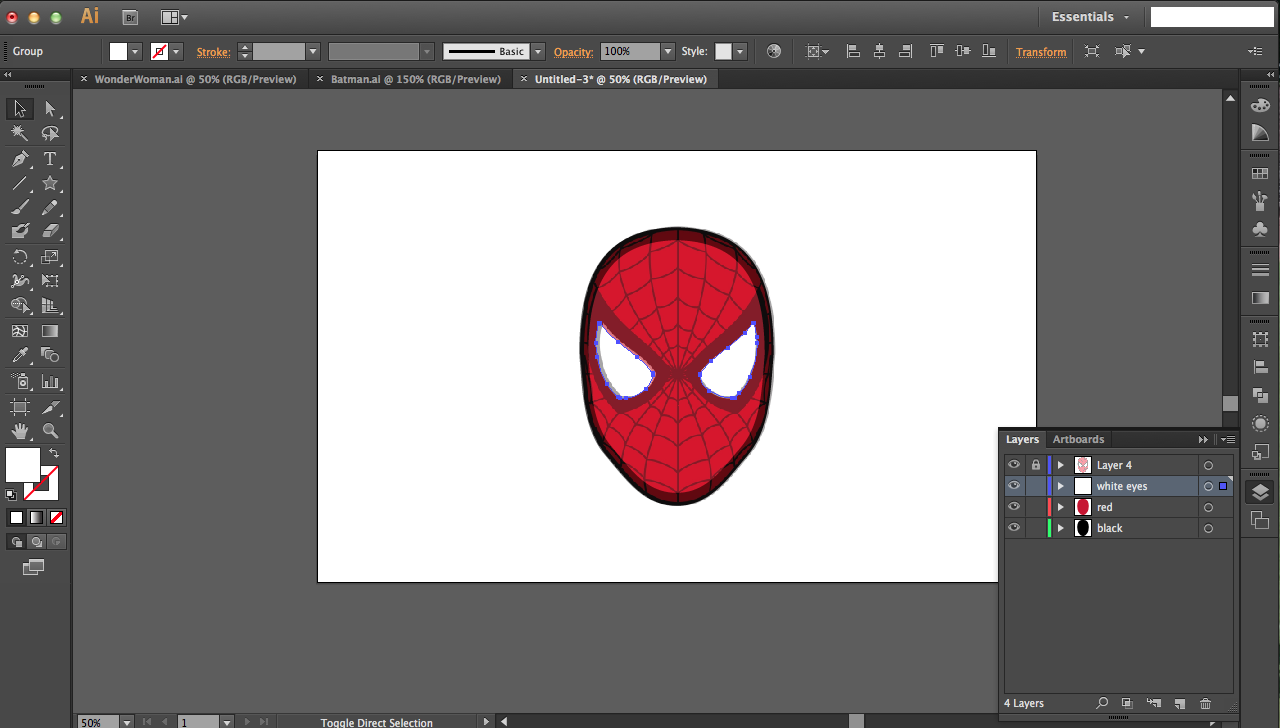
Task: Click the Transform link in control bar
Action: 1041,52
